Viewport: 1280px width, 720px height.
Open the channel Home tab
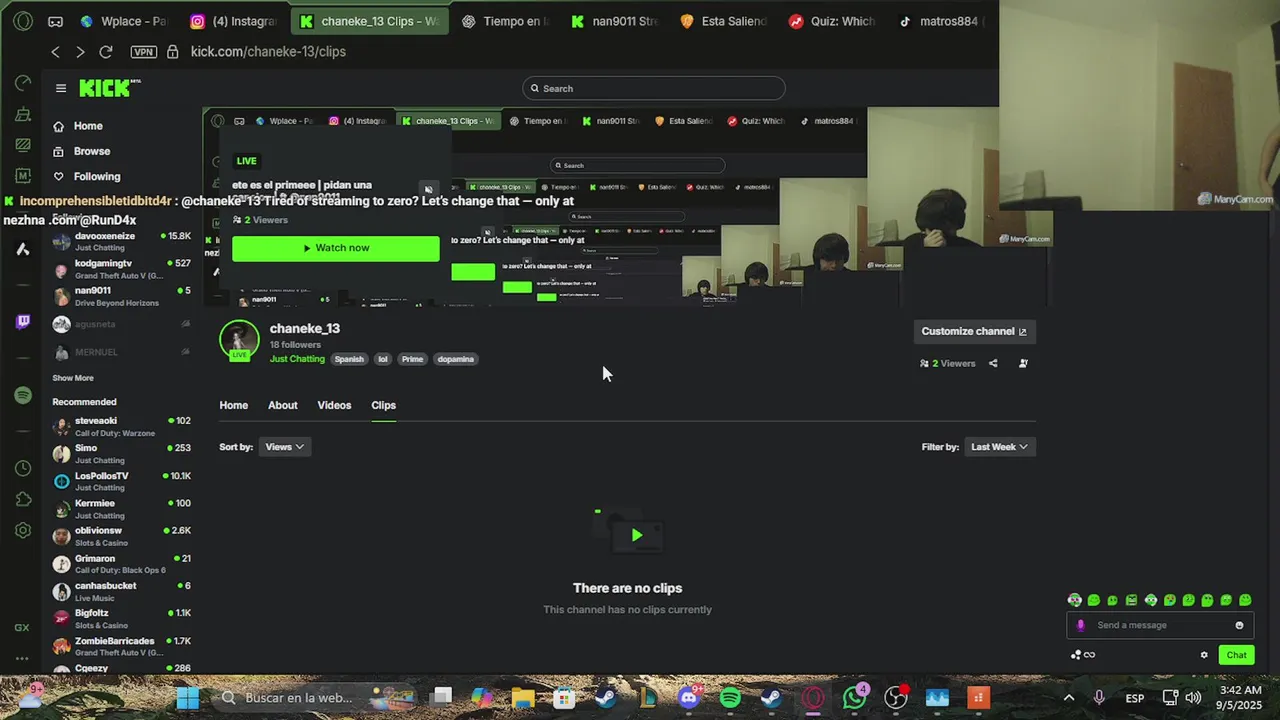(x=234, y=405)
